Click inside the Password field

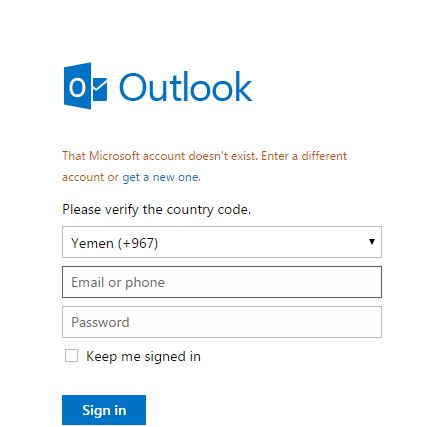tap(222, 322)
